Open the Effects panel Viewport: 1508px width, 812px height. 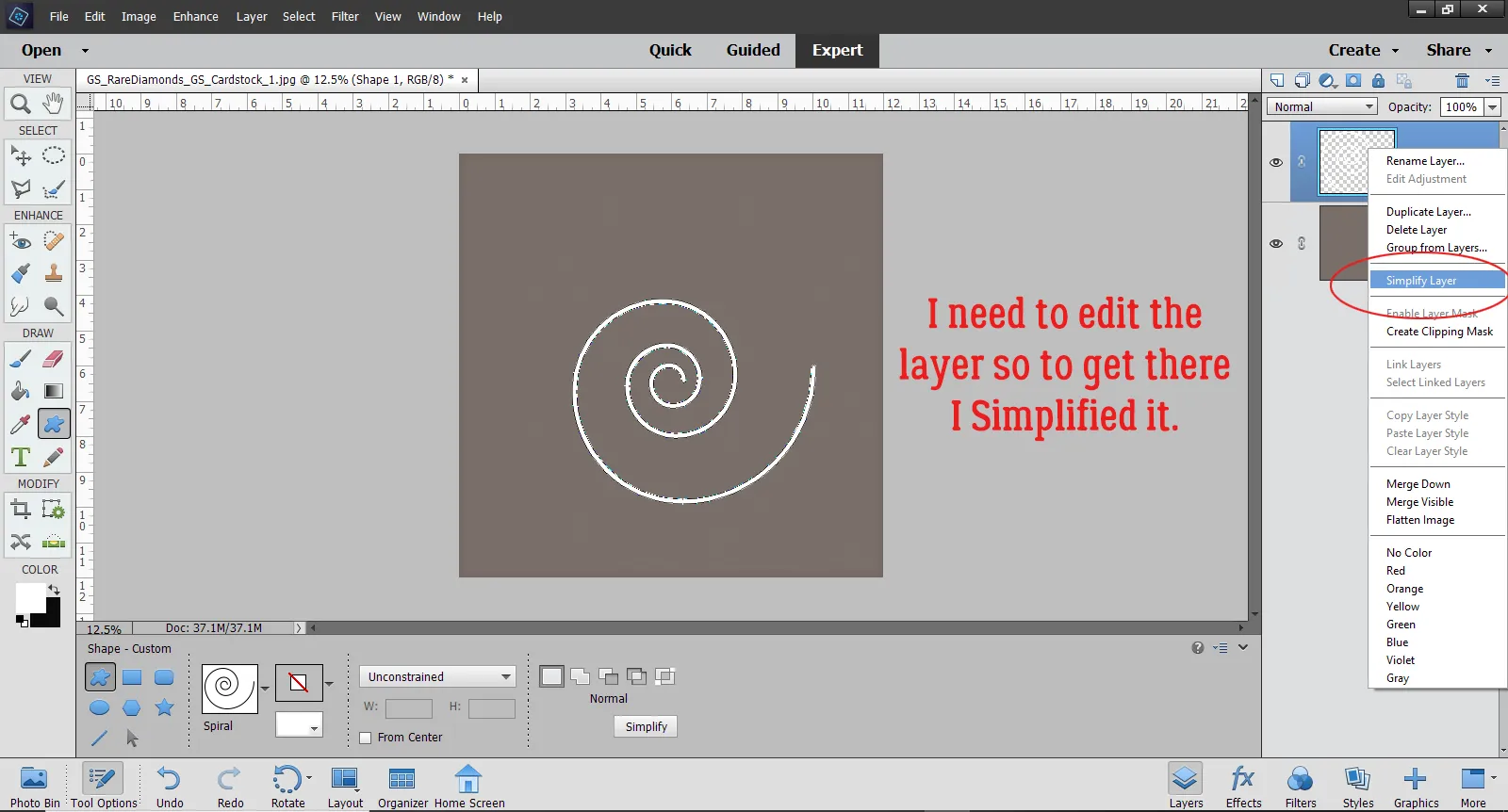[x=1243, y=786]
